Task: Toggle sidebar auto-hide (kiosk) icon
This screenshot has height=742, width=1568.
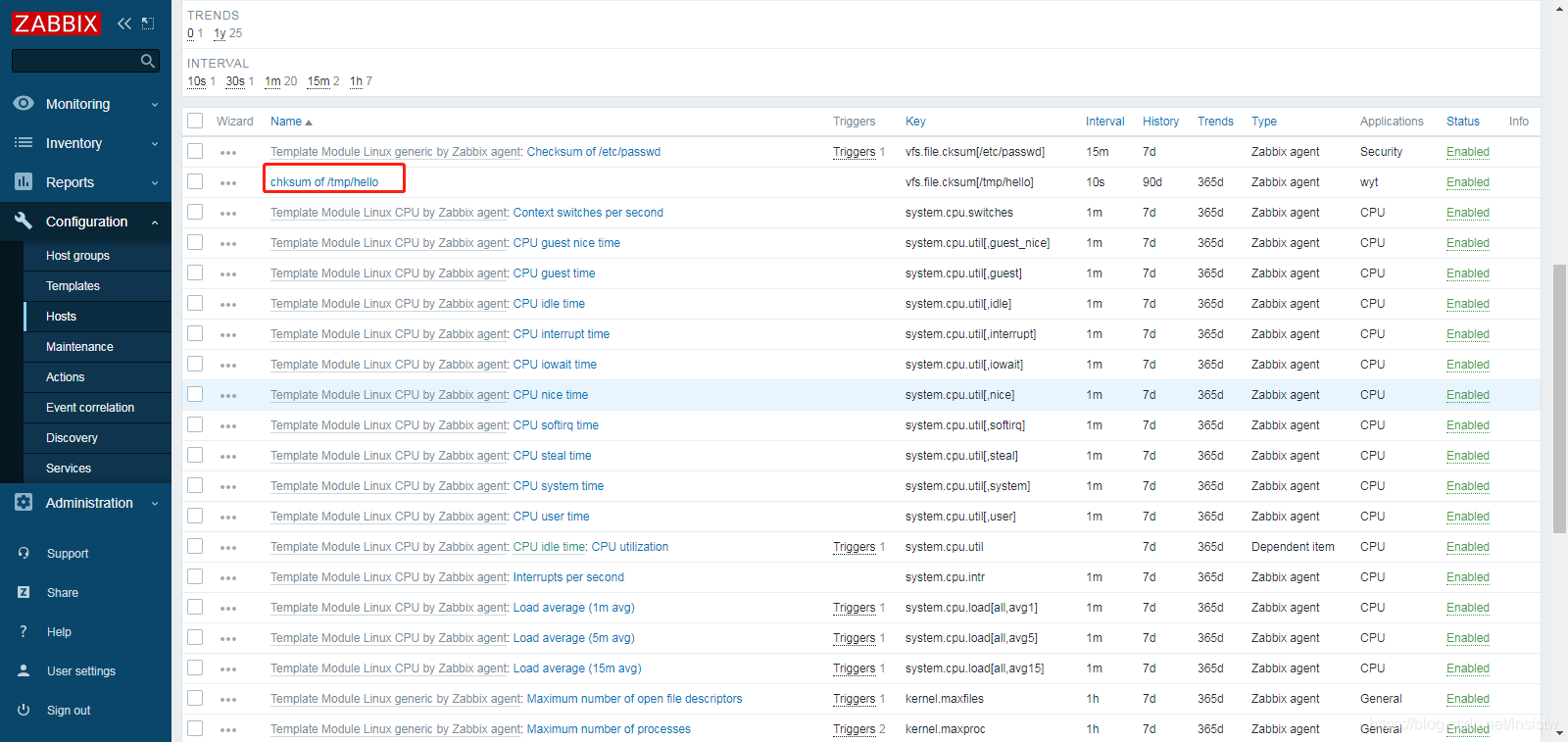Action: (x=148, y=24)
